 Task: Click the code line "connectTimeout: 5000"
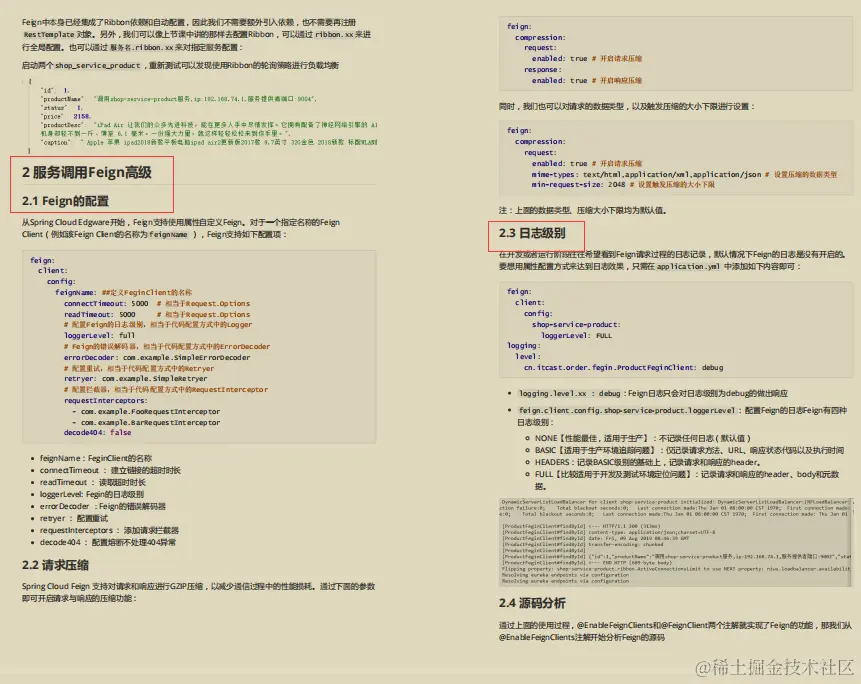click(x=106, y=303)
